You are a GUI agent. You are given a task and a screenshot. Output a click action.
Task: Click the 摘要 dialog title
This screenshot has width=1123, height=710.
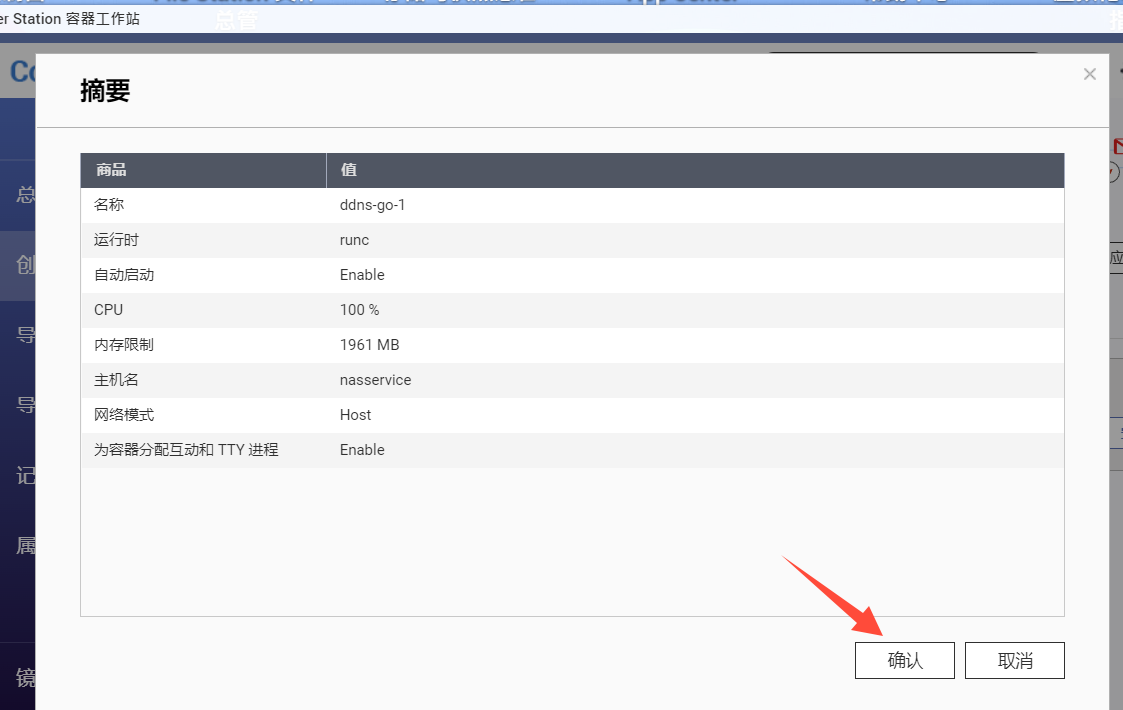click(105, 91)
